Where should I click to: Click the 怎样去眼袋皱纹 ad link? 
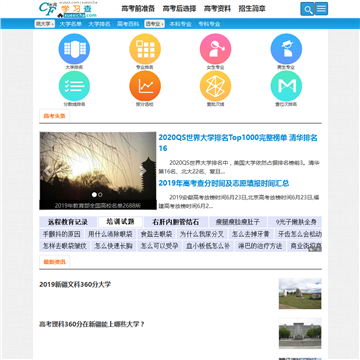(x=65, y=246)
